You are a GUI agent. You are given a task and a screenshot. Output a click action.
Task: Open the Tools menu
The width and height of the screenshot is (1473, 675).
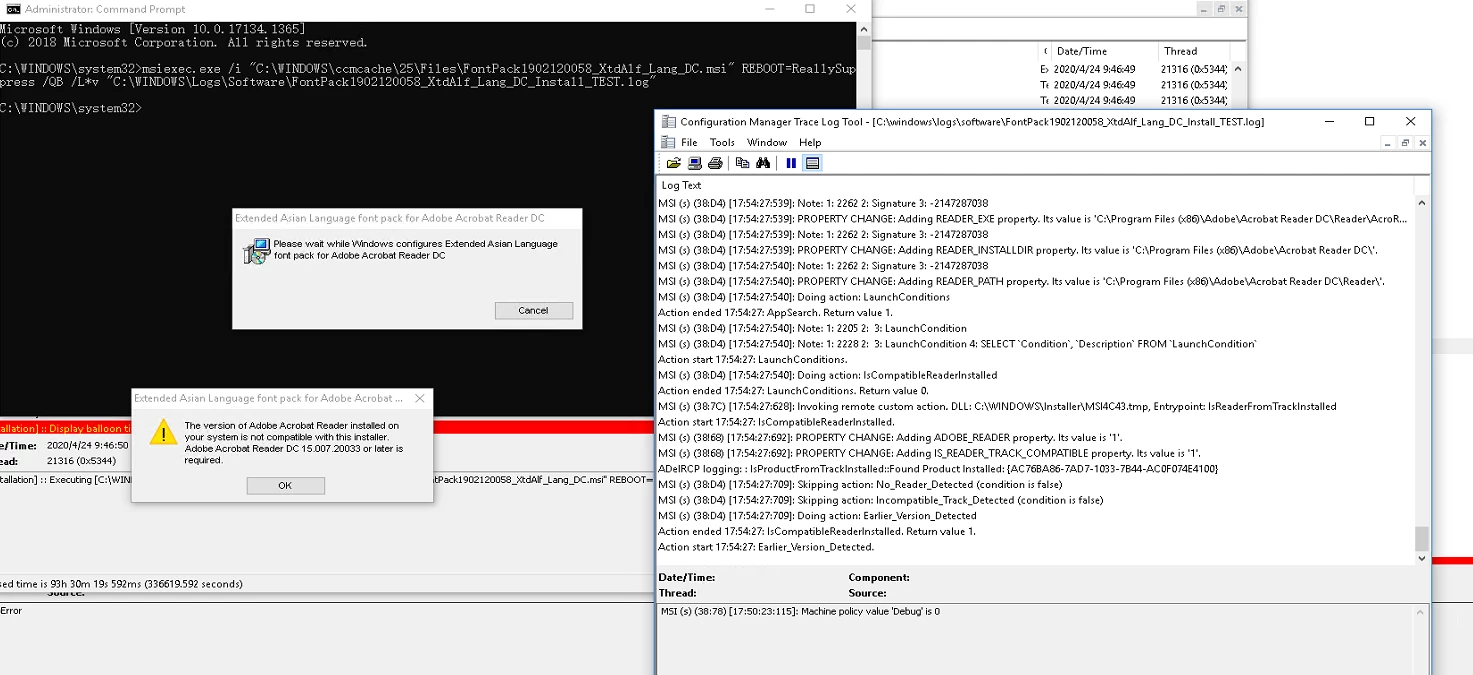pos(722,142)
